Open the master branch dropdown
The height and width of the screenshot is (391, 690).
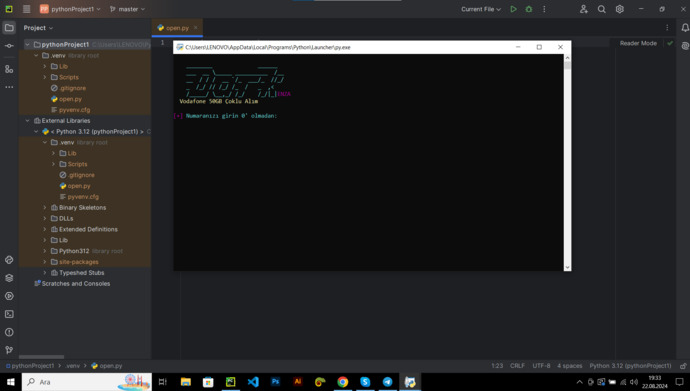click(x=127, y=9)
